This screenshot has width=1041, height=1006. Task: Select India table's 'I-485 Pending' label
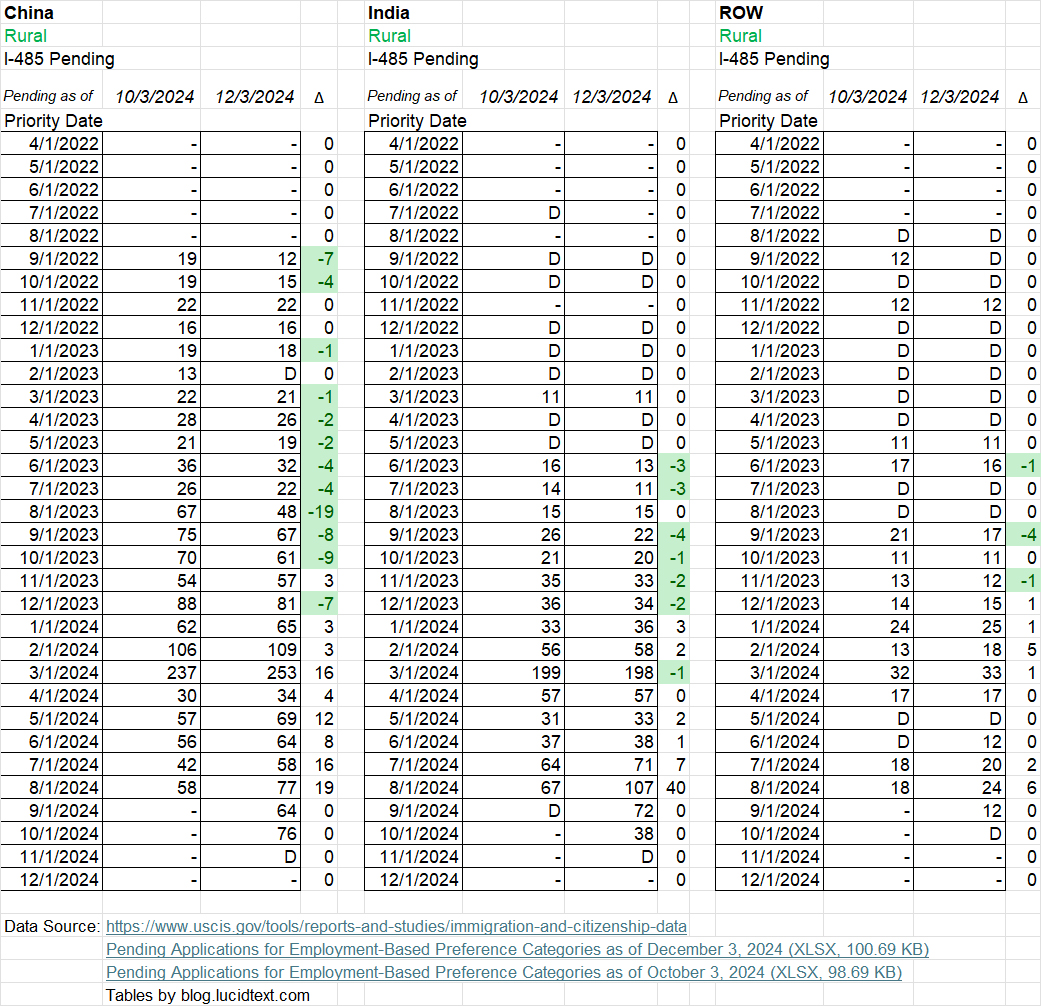pos(423,59)
